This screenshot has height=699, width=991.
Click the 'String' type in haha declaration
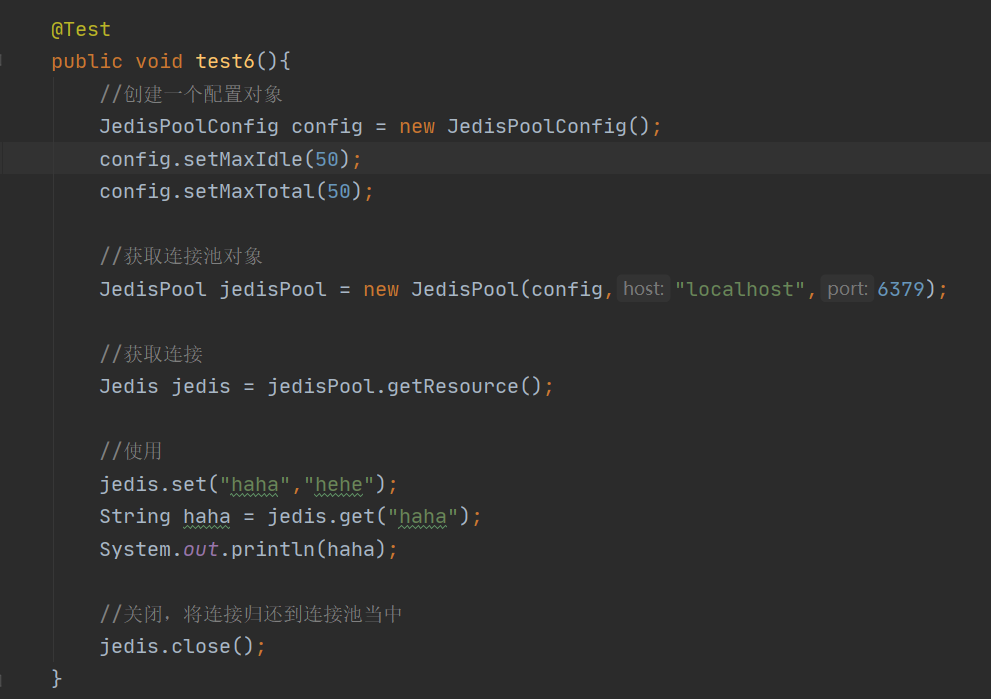(135, 517)
